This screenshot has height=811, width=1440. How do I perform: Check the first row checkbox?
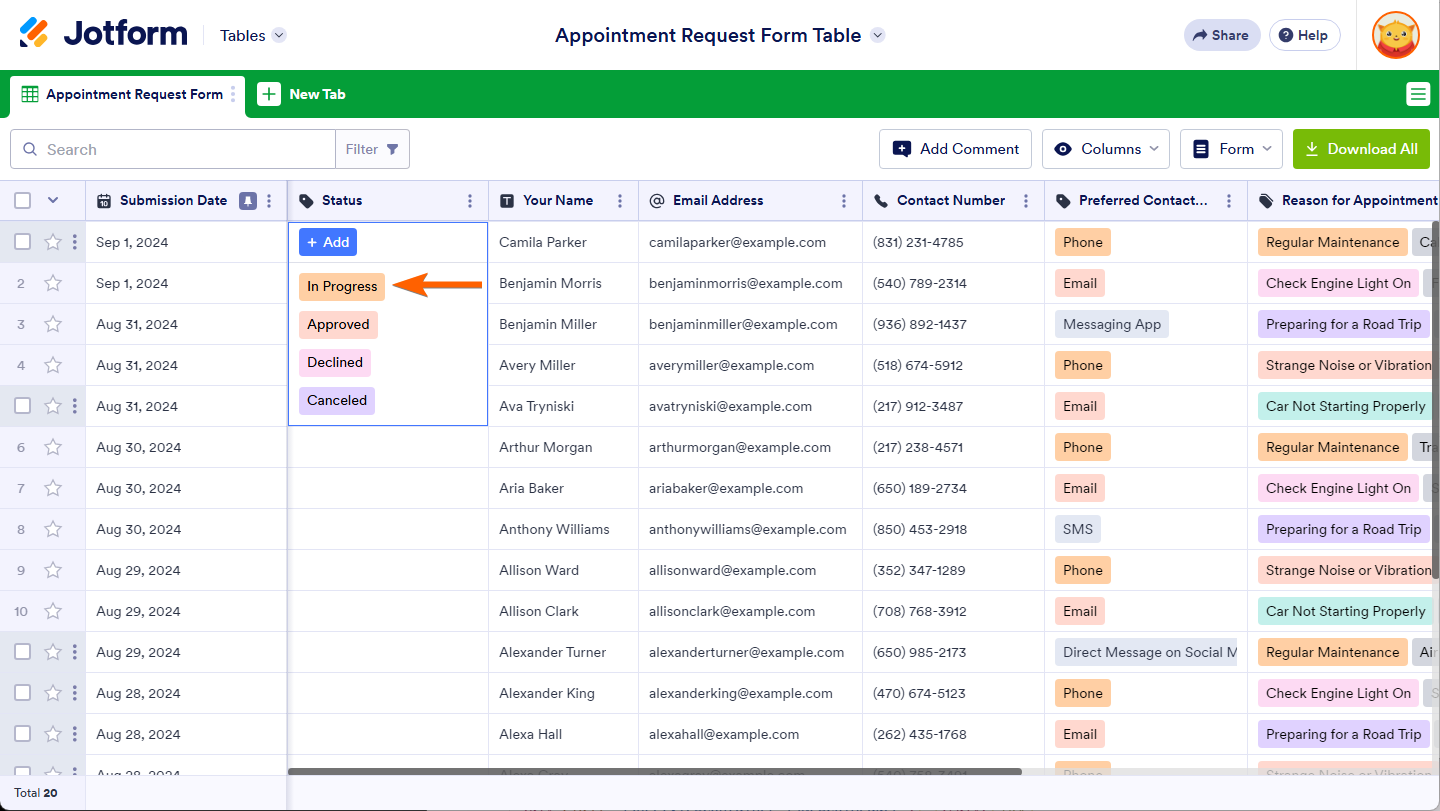tap(22, 242)
